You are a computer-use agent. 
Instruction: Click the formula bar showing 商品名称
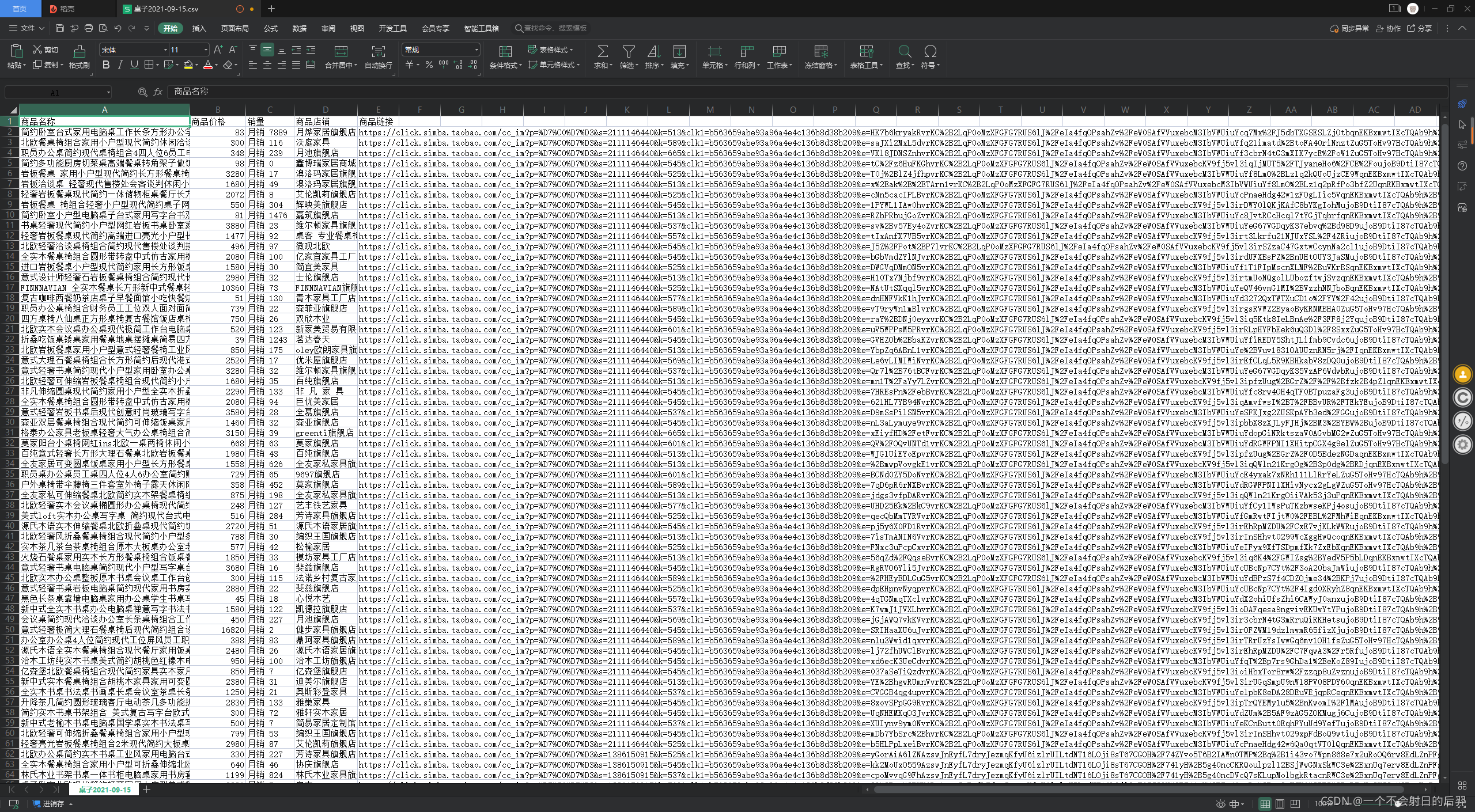(807, 92)
